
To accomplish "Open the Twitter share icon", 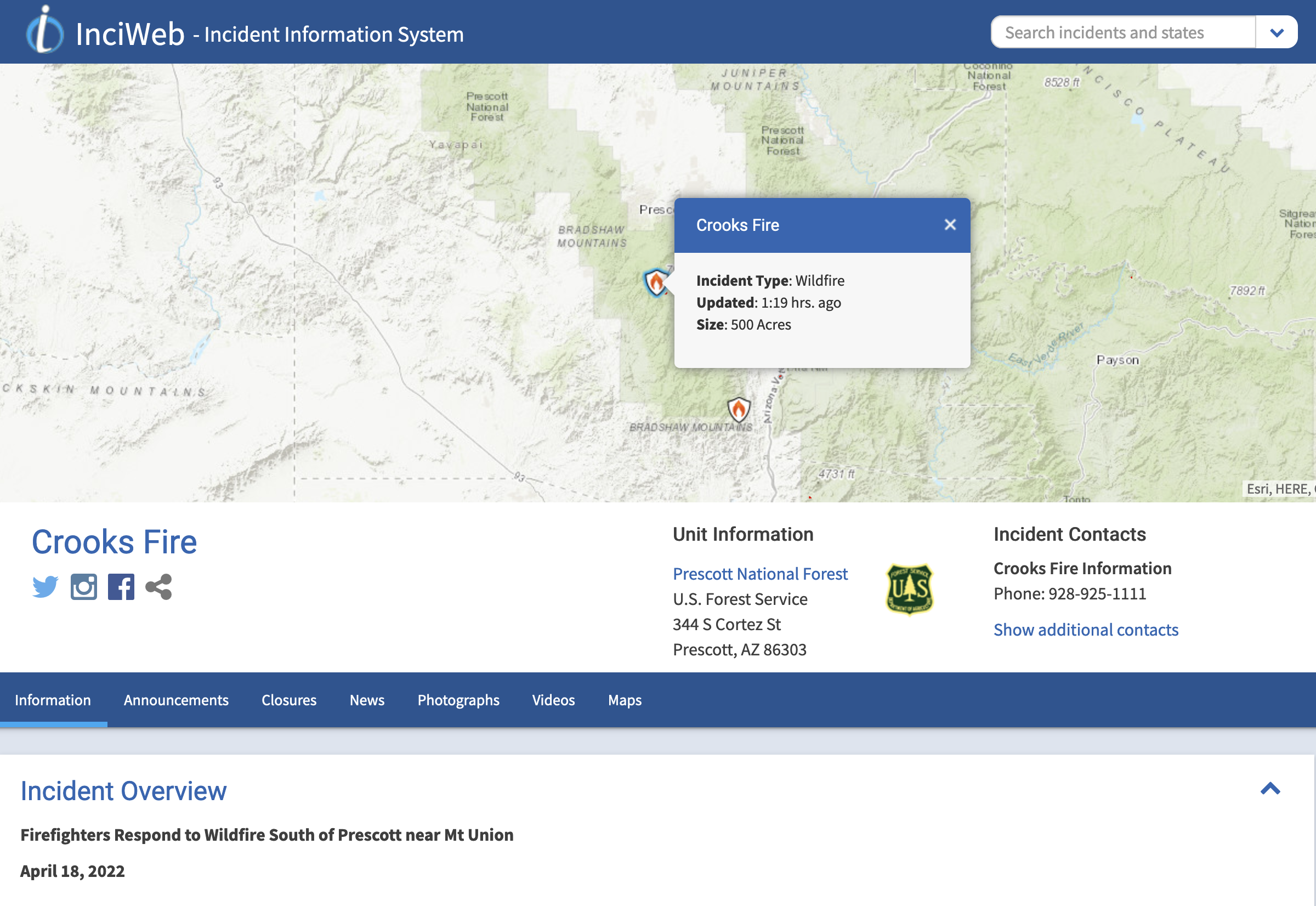I will (46, 587).
